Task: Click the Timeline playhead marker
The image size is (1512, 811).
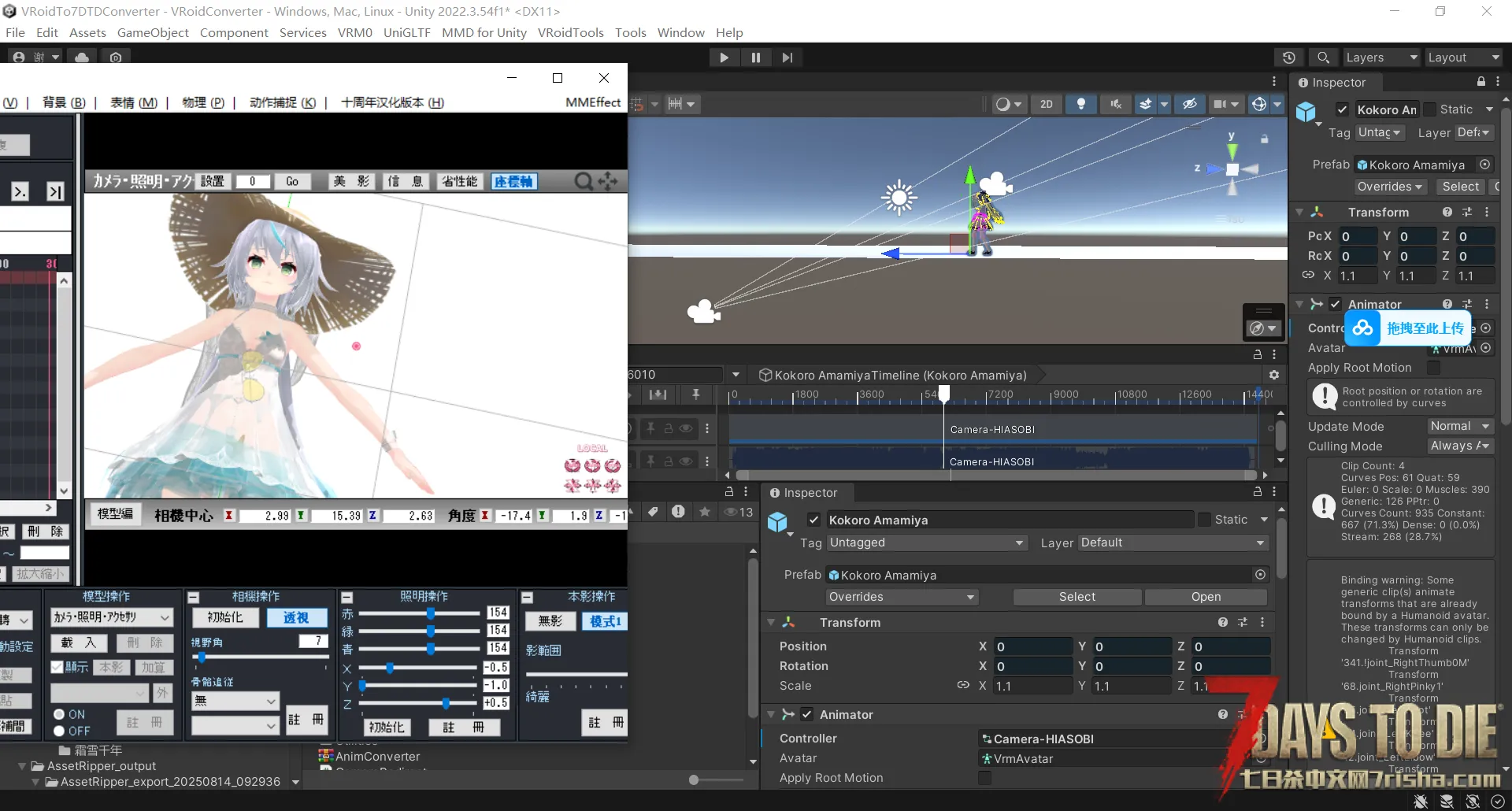Action: tap(944, 393)
